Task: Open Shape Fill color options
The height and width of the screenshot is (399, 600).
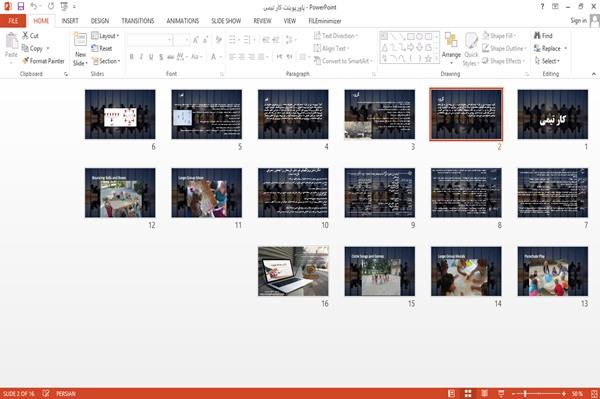Action: (499, 36)
